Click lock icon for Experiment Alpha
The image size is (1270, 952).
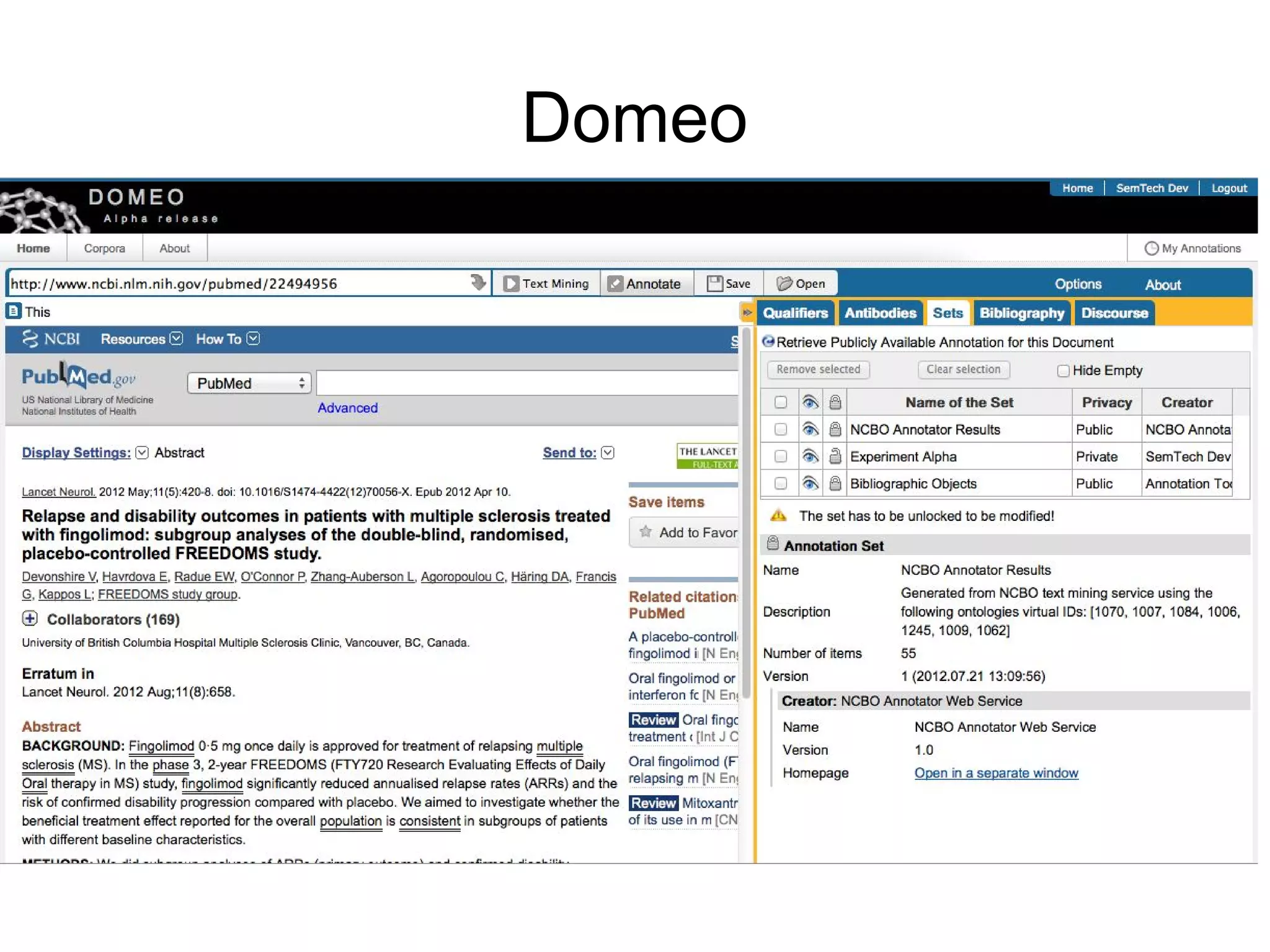click(835, 456)
